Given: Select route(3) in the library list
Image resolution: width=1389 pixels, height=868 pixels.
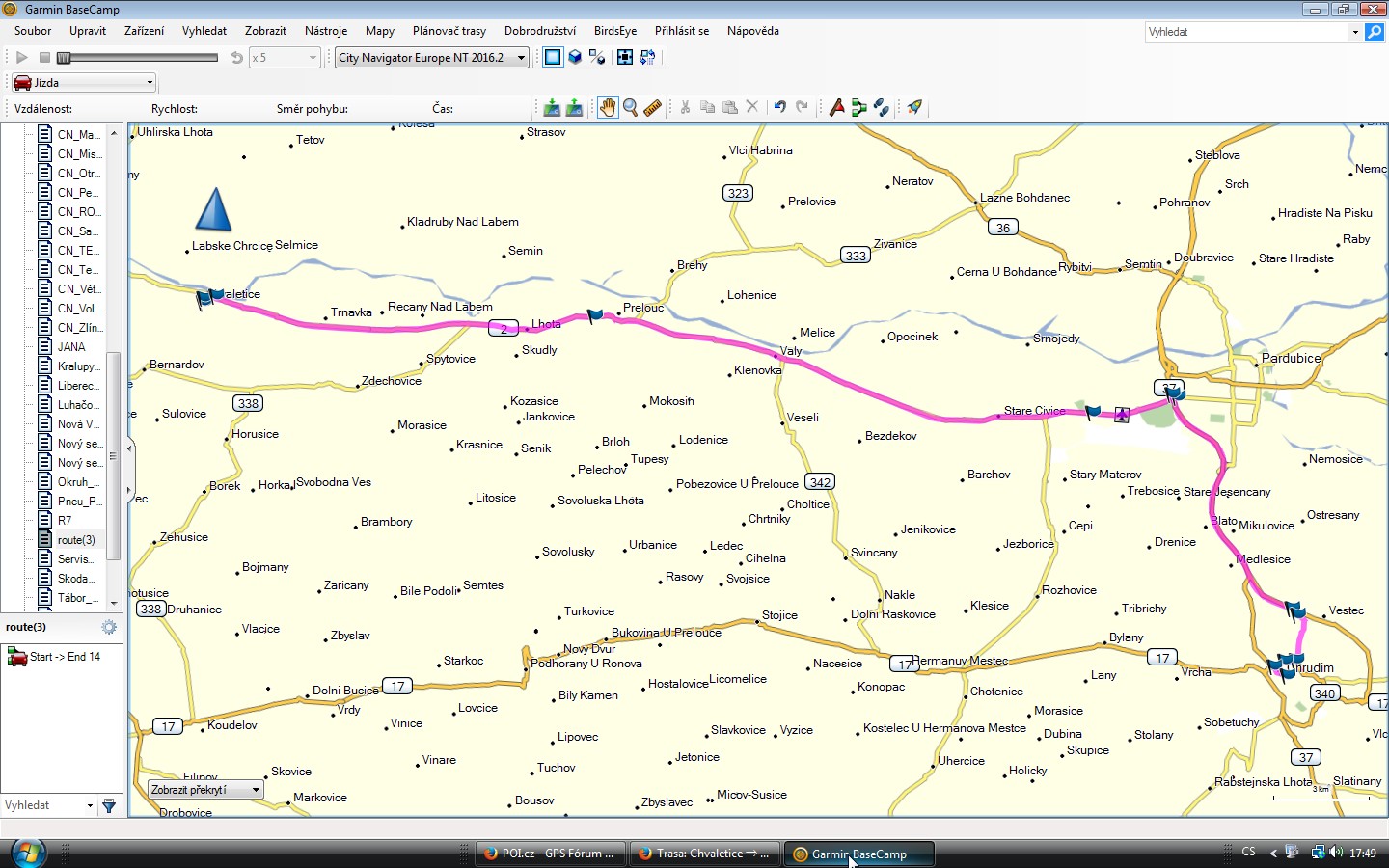Looking at the screenshot, I should tap(75, 540).
